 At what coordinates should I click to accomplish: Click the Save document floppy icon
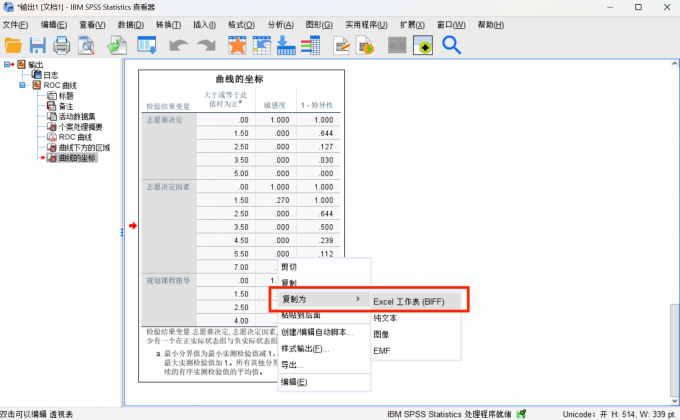click(x=37, y=45)
